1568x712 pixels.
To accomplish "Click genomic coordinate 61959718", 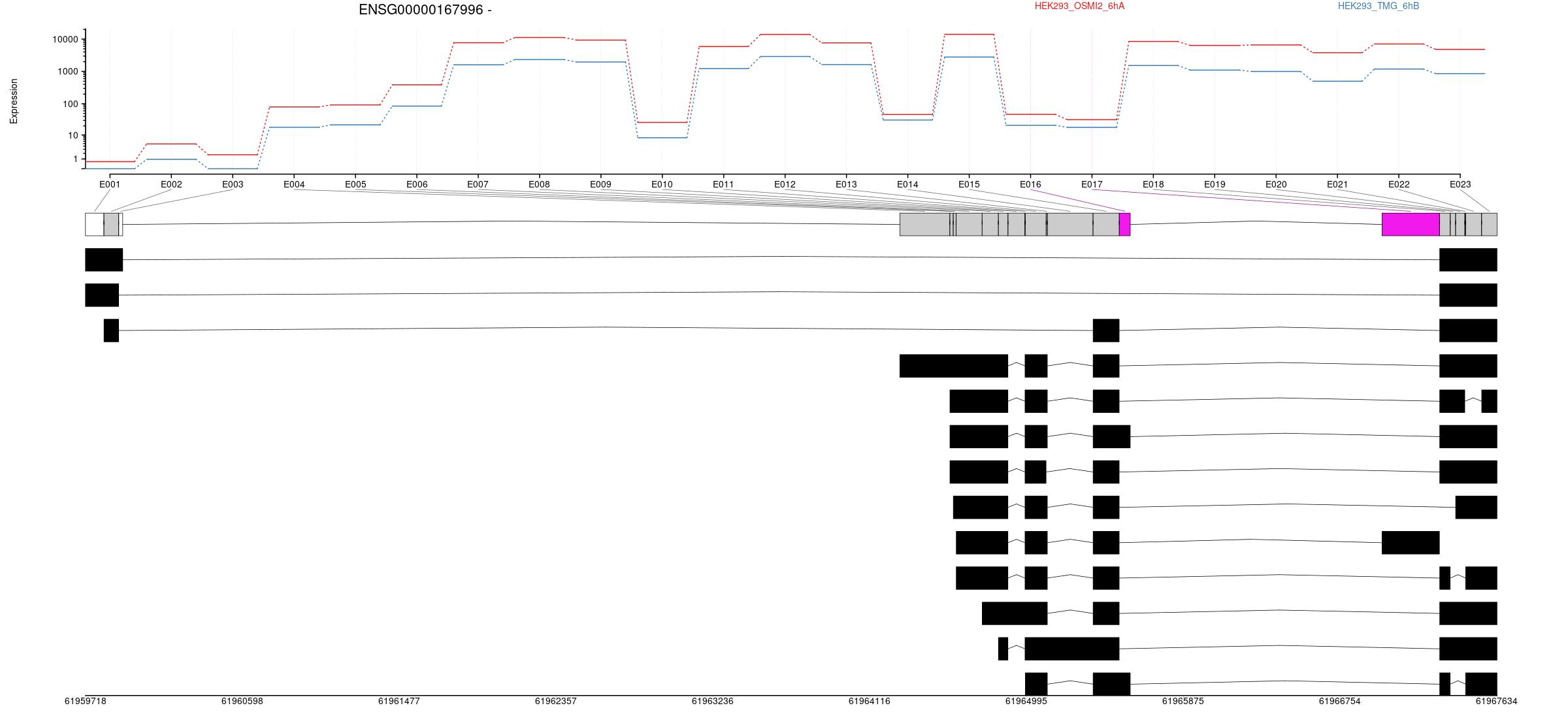I will tap(85, 701).
